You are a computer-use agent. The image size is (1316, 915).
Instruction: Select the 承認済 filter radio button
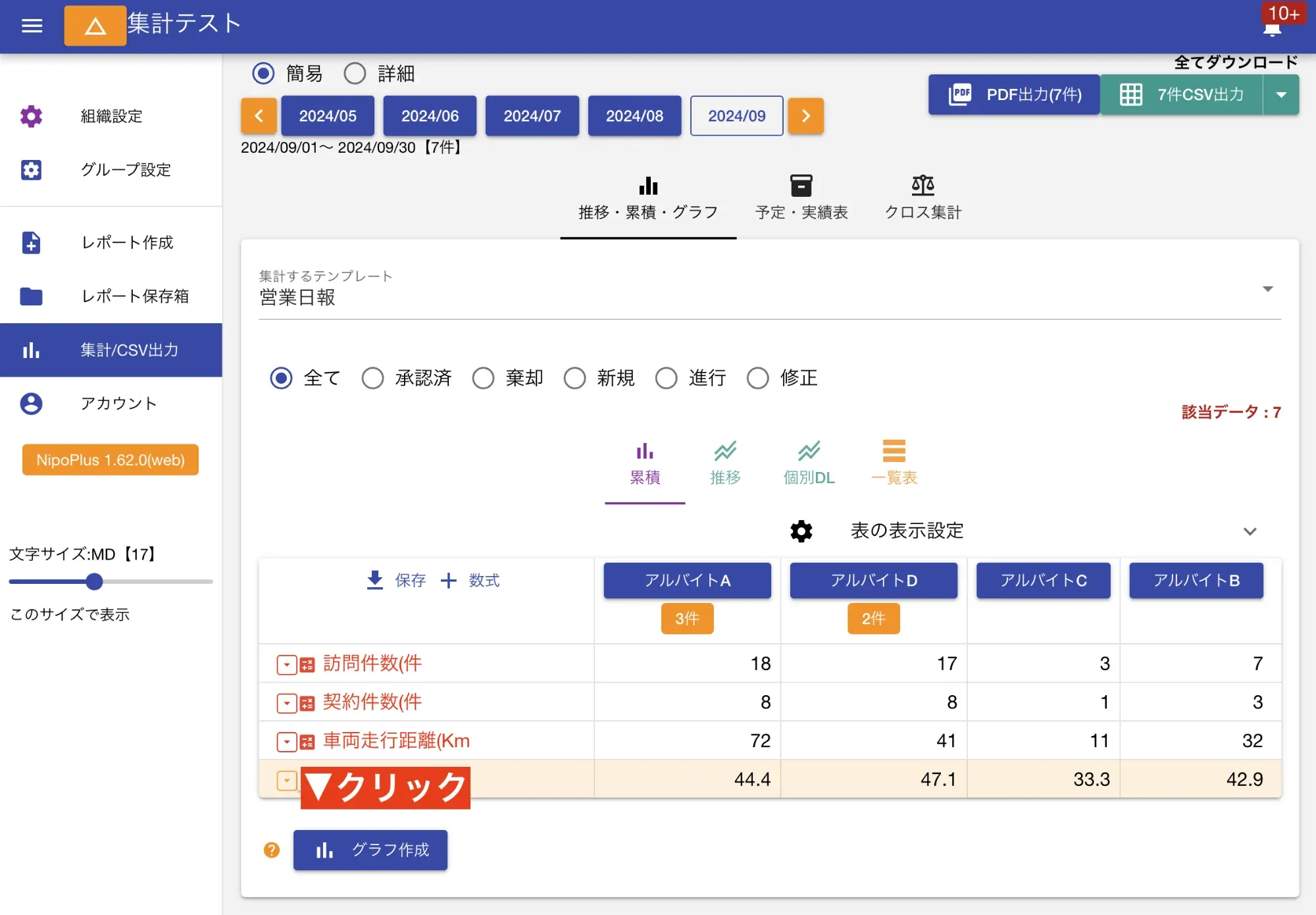(x=373, y=379)
